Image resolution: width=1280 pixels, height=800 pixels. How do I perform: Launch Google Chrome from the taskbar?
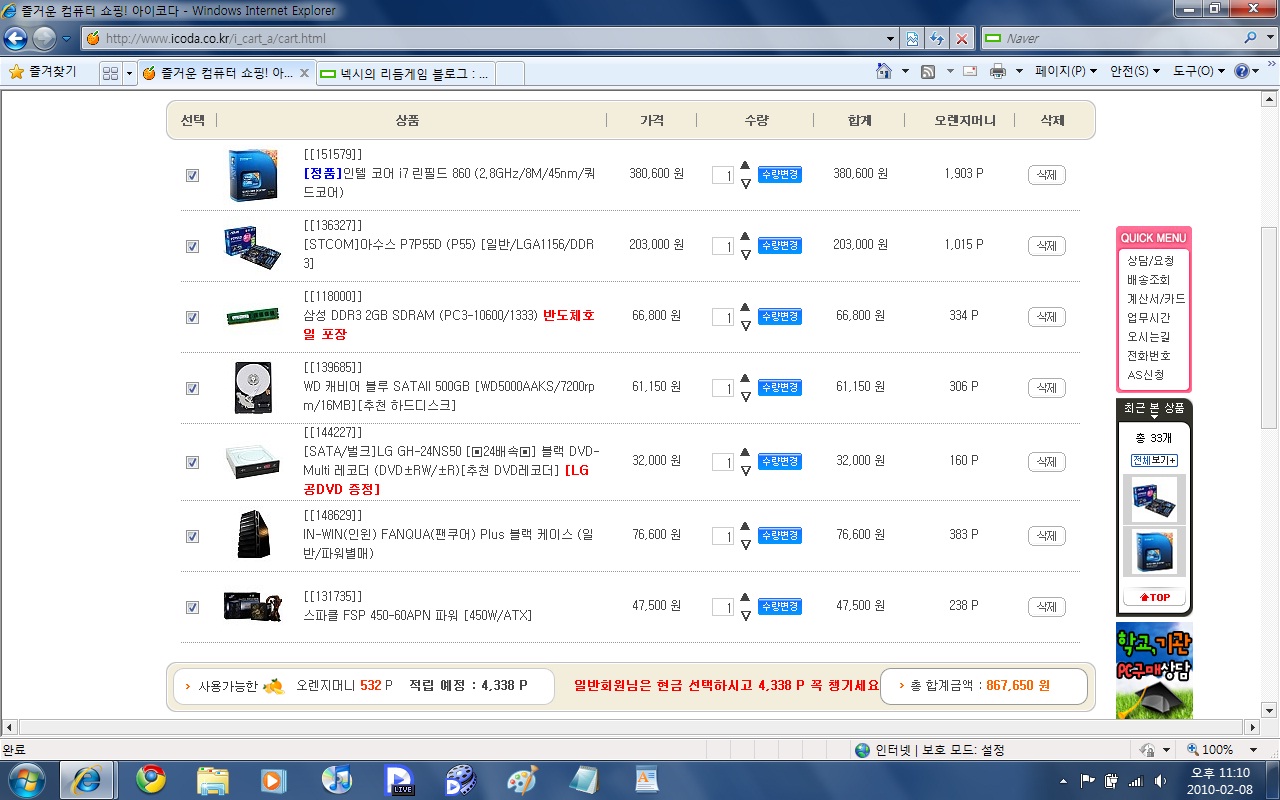click(151, 779)
